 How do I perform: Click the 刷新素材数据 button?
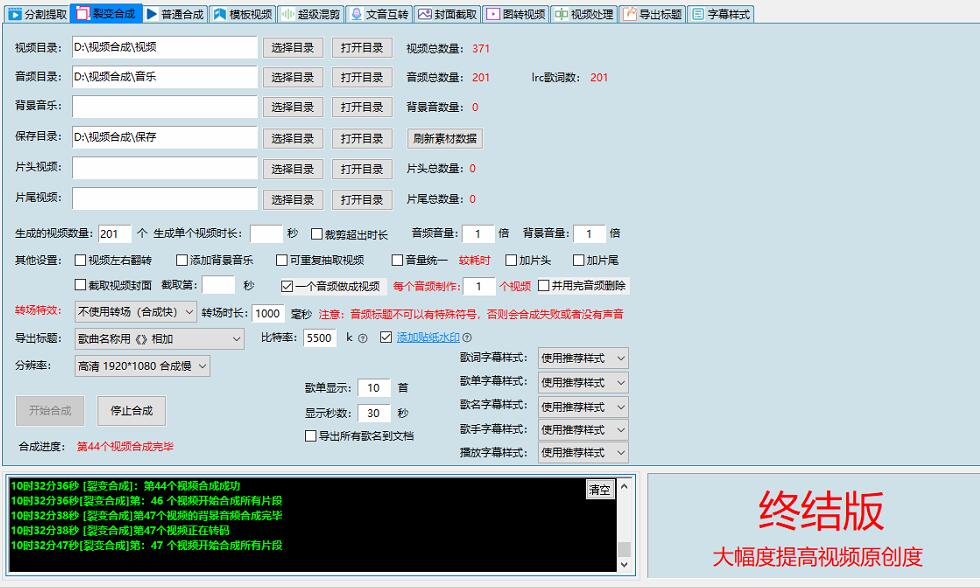[445, 138]
